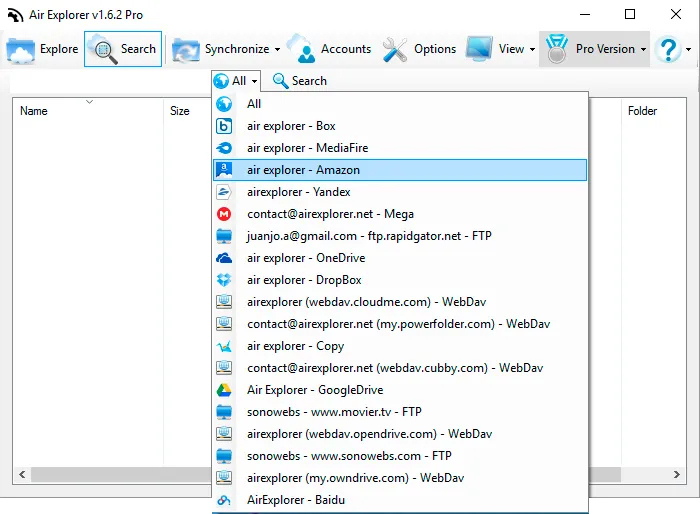Click the Baidu account icon
This screenshot has height=514, width=700.
pyautogui.click(x=224, y=500)
